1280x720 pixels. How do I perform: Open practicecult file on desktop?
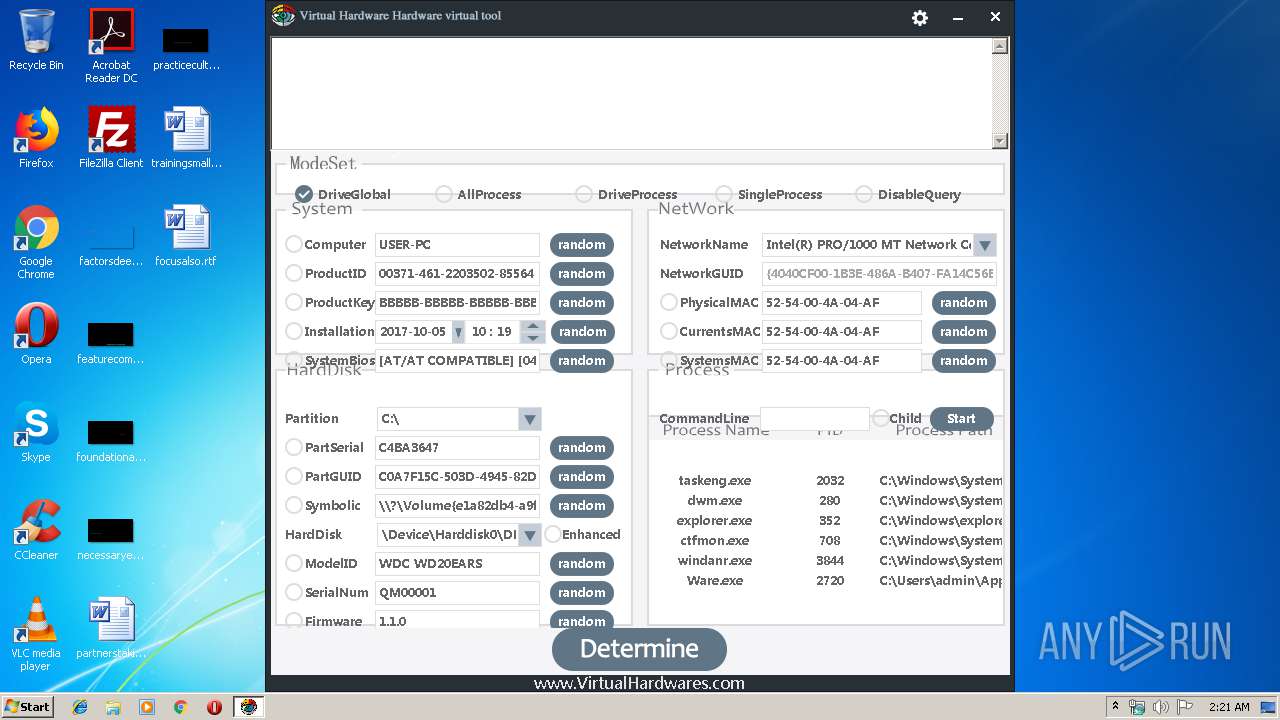click(x=186, y=48)
